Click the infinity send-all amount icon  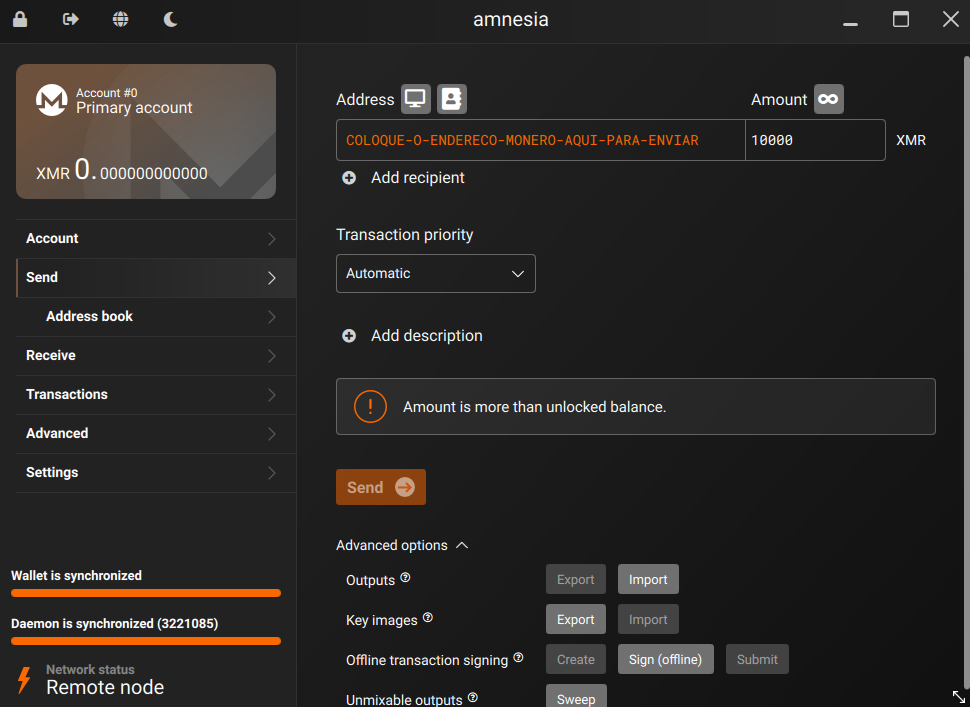tap(828, 99)
